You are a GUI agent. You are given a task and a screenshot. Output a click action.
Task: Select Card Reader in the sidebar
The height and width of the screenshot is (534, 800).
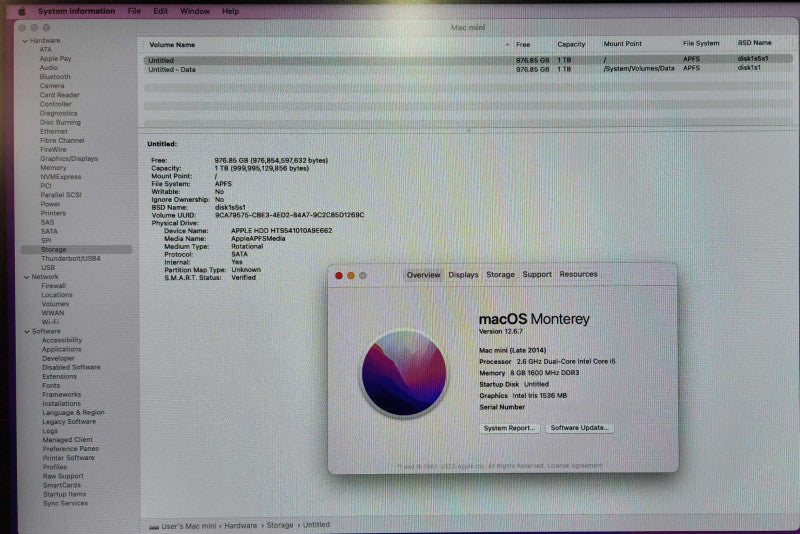59,95
